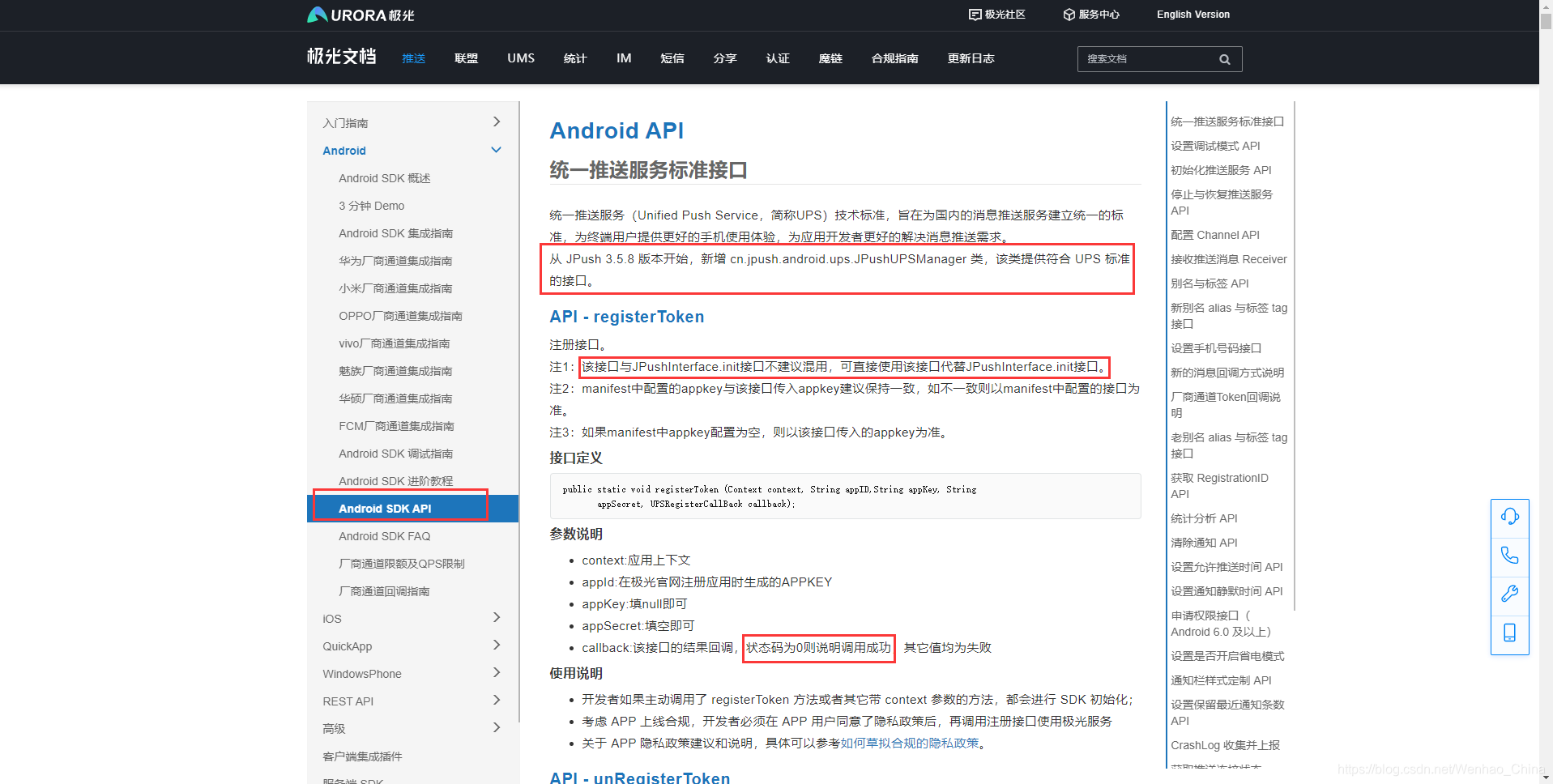Jump to 统计分析 API section
Image resolution: width=1553 pixels, height=784 pixels.
1204,518
